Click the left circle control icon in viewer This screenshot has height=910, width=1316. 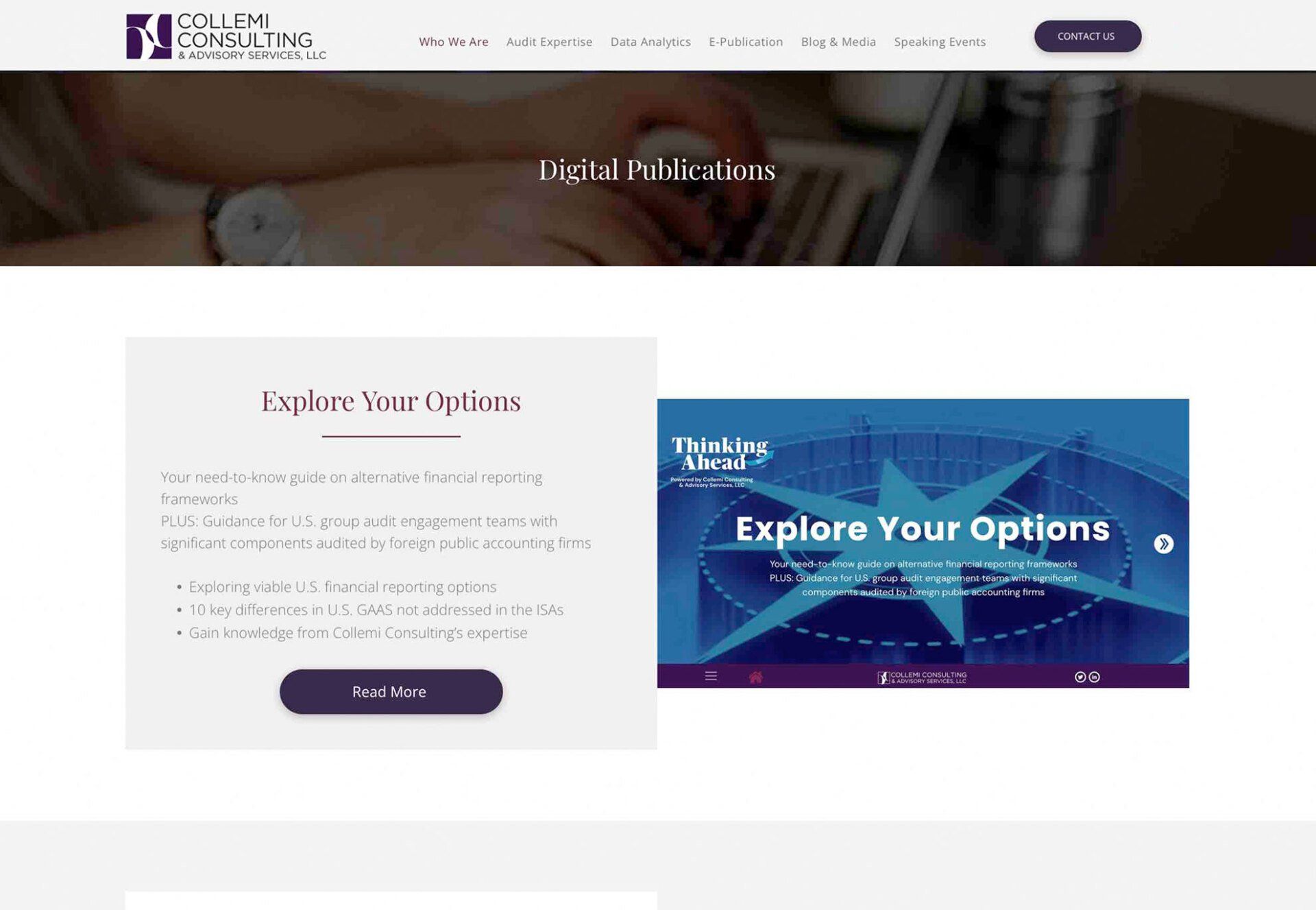(x=1080, y=677)
